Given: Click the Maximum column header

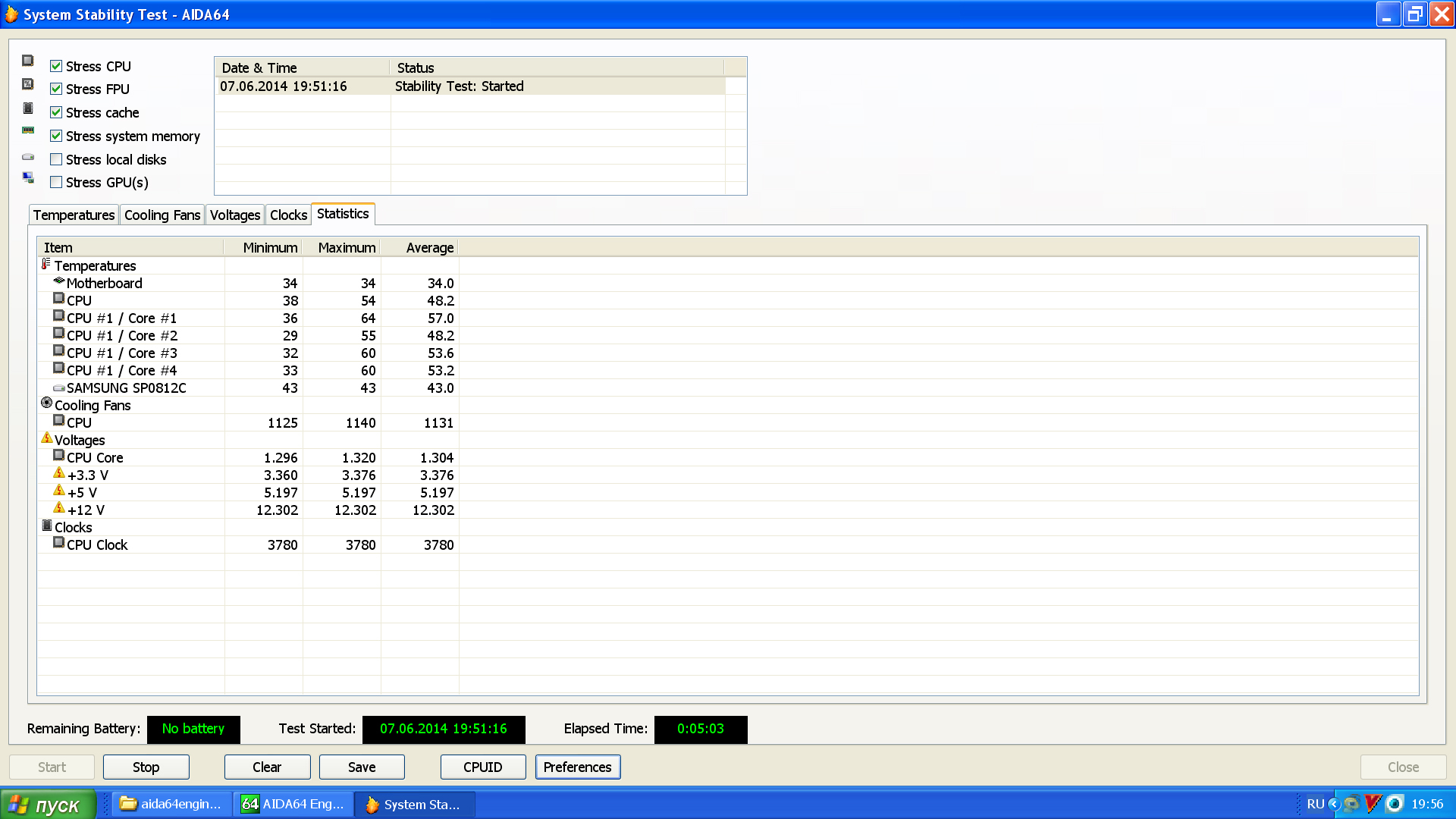Looking at the screenshot, I should 346,248.
